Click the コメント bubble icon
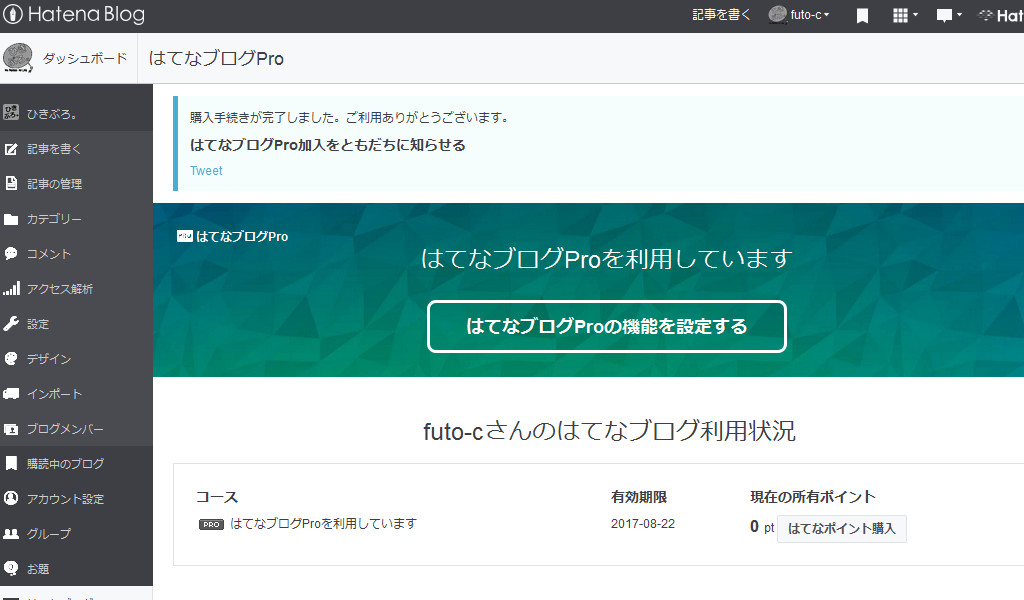This screenshot has height=600, width=1024. (x=11, y=253)
